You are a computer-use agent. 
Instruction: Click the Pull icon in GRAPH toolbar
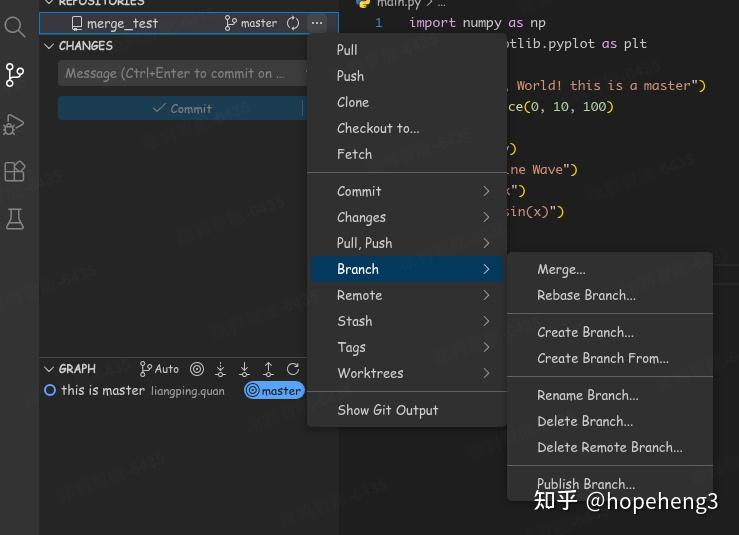click(244, 369)
